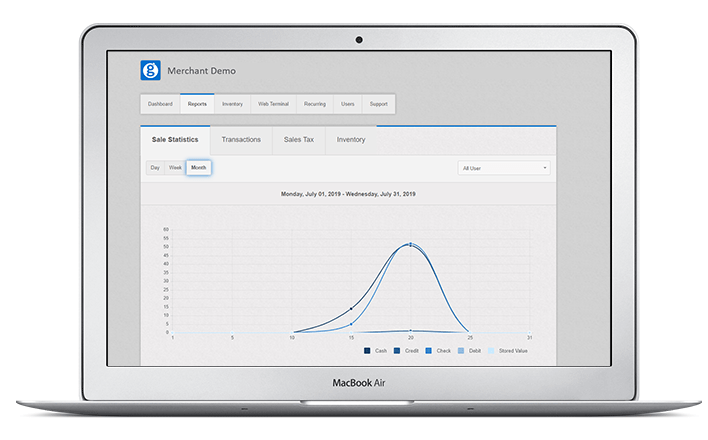Click the Cash legend label
Viewport: 708px width, 440px height.
coord(381,351)
